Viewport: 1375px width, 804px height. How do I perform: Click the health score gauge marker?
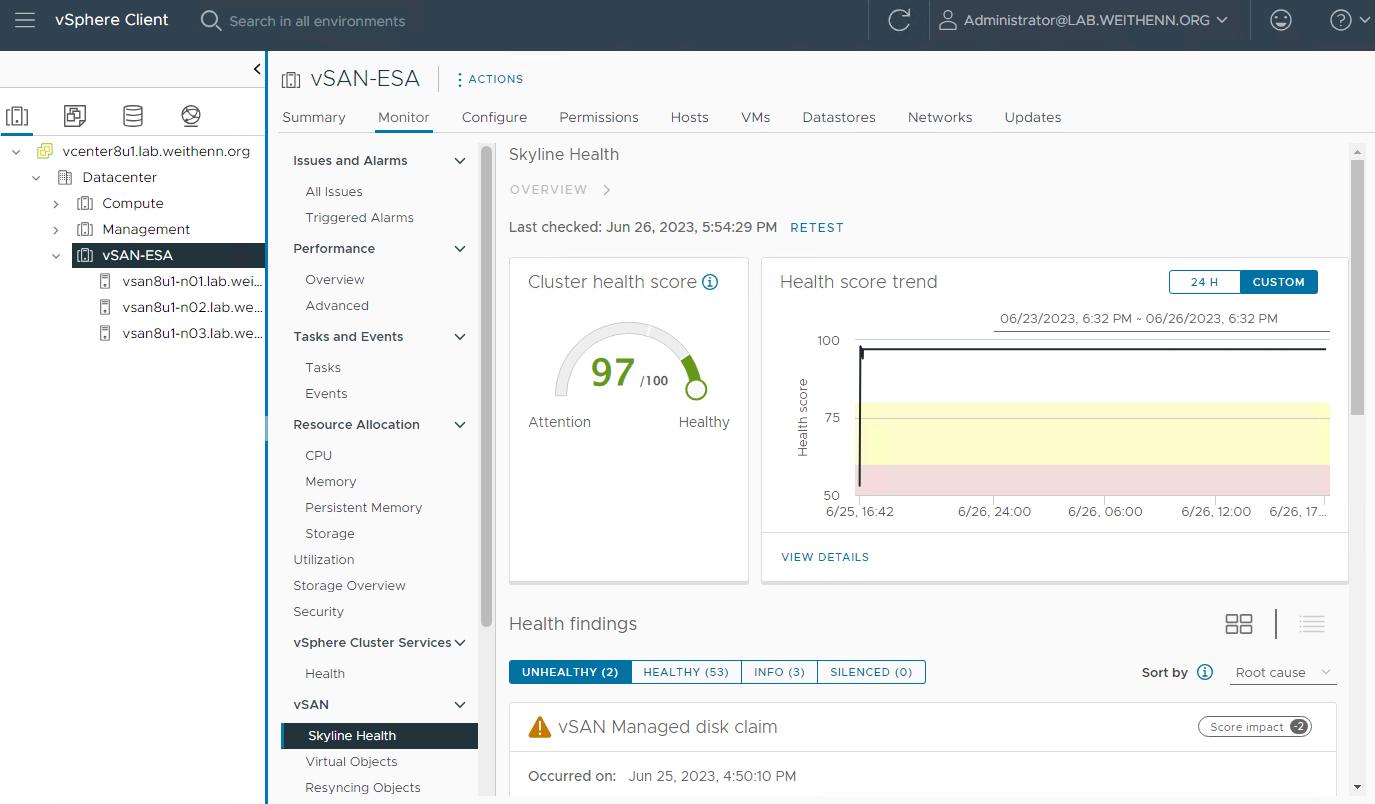696,389
